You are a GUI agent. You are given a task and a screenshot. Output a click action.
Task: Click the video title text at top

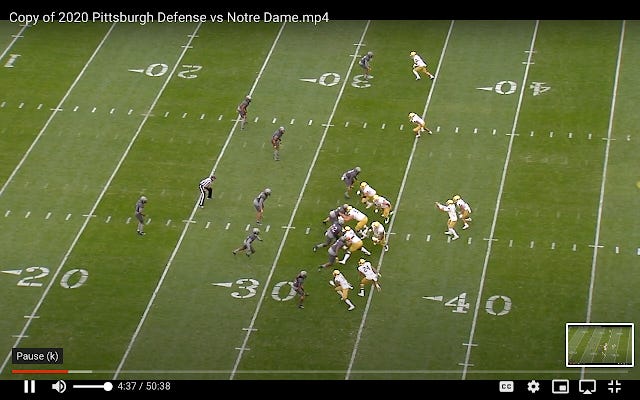tap(169, 18)
